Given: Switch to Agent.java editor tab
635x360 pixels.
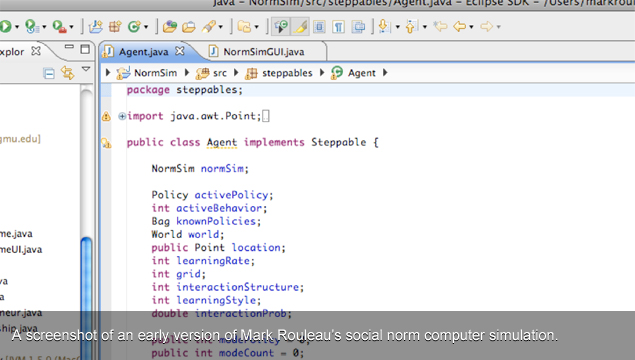Looking at the screenshot, I should (x=143, y=52).
